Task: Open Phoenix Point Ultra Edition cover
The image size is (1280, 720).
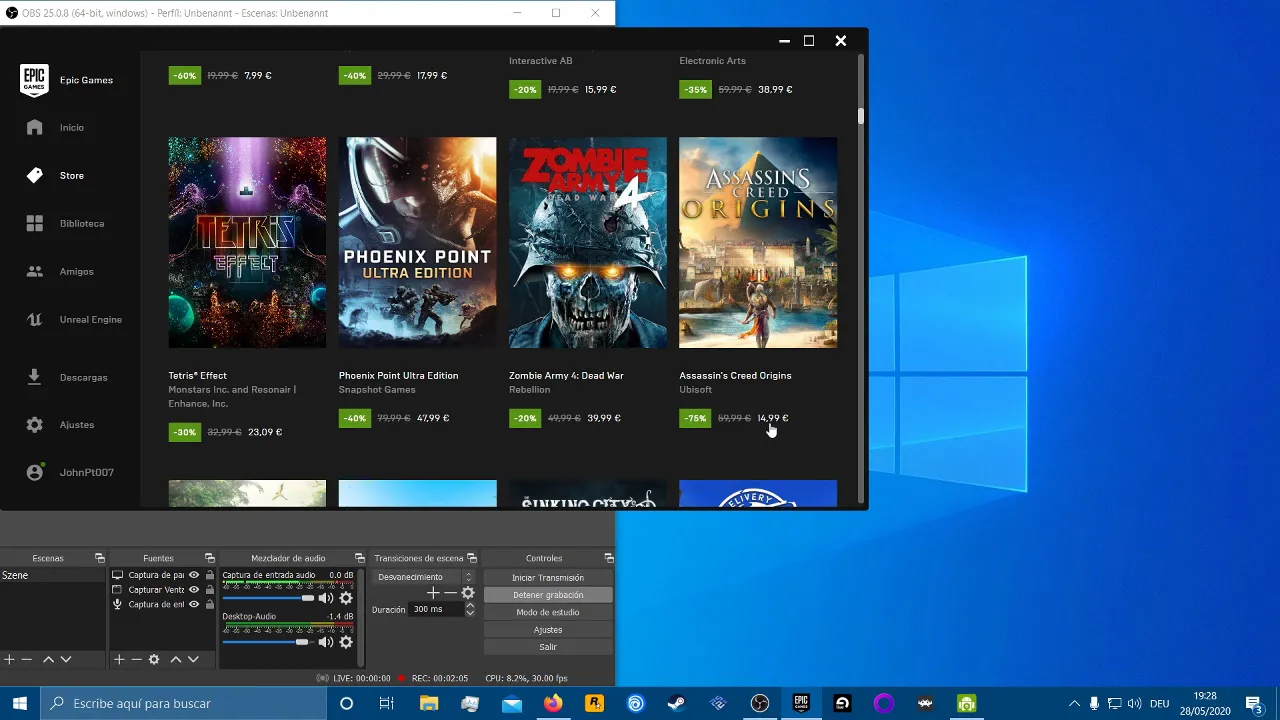Action: pyautogui.click(x=417, y=242)
